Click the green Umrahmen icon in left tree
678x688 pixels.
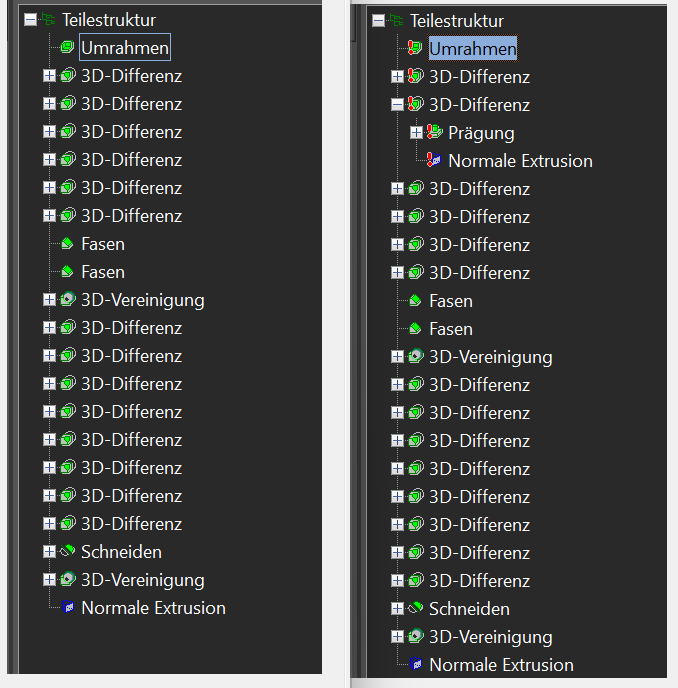pos(67,47)
